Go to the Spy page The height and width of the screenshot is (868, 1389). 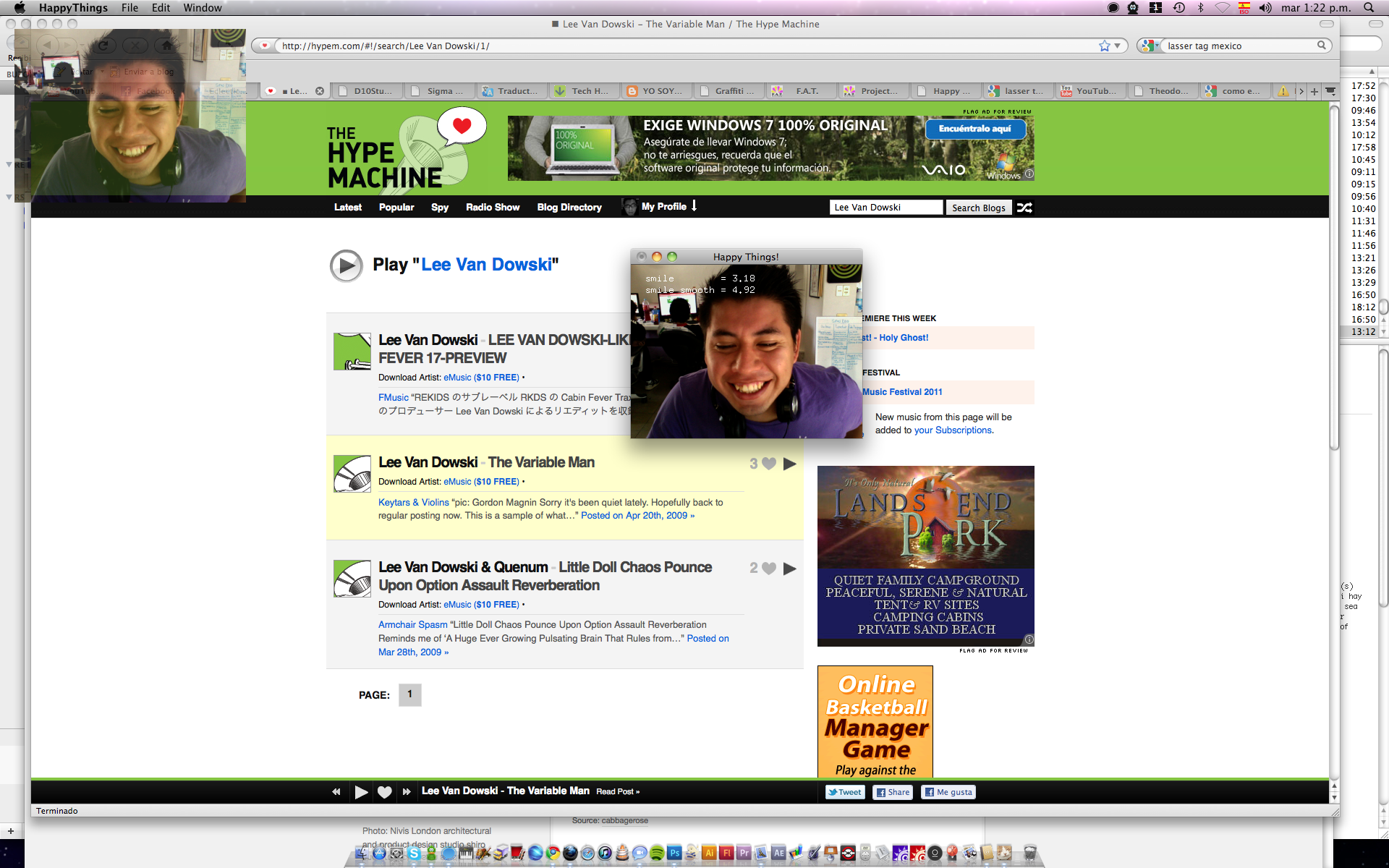440,207
